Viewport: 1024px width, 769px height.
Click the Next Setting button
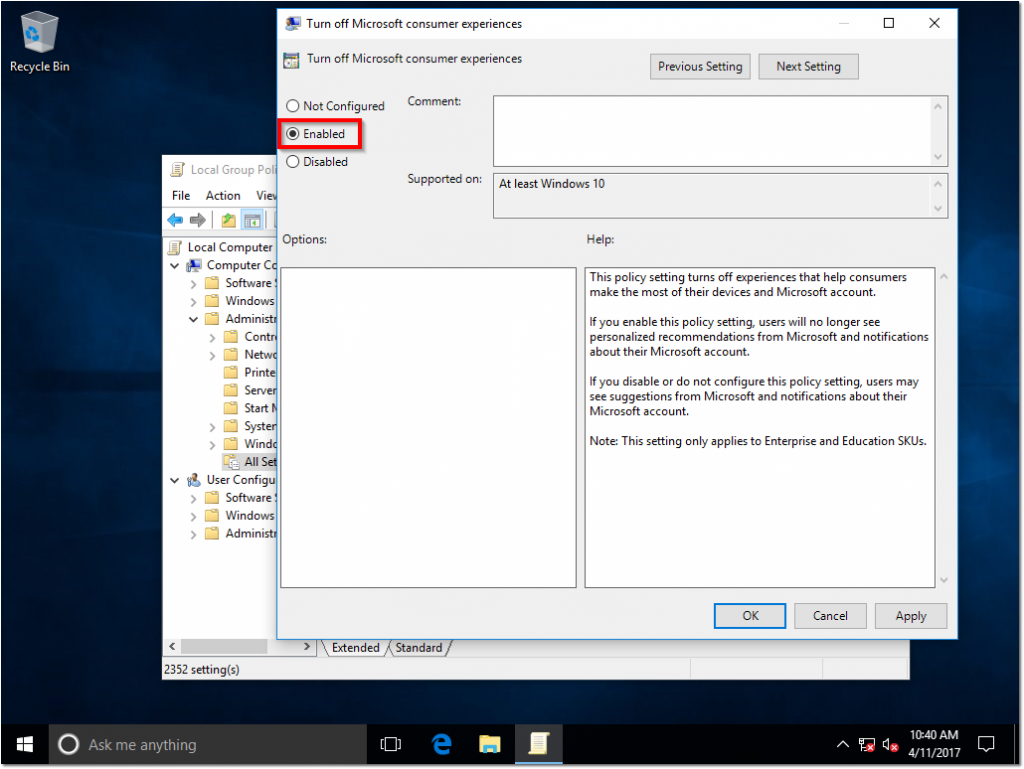(x=808, y=67)
